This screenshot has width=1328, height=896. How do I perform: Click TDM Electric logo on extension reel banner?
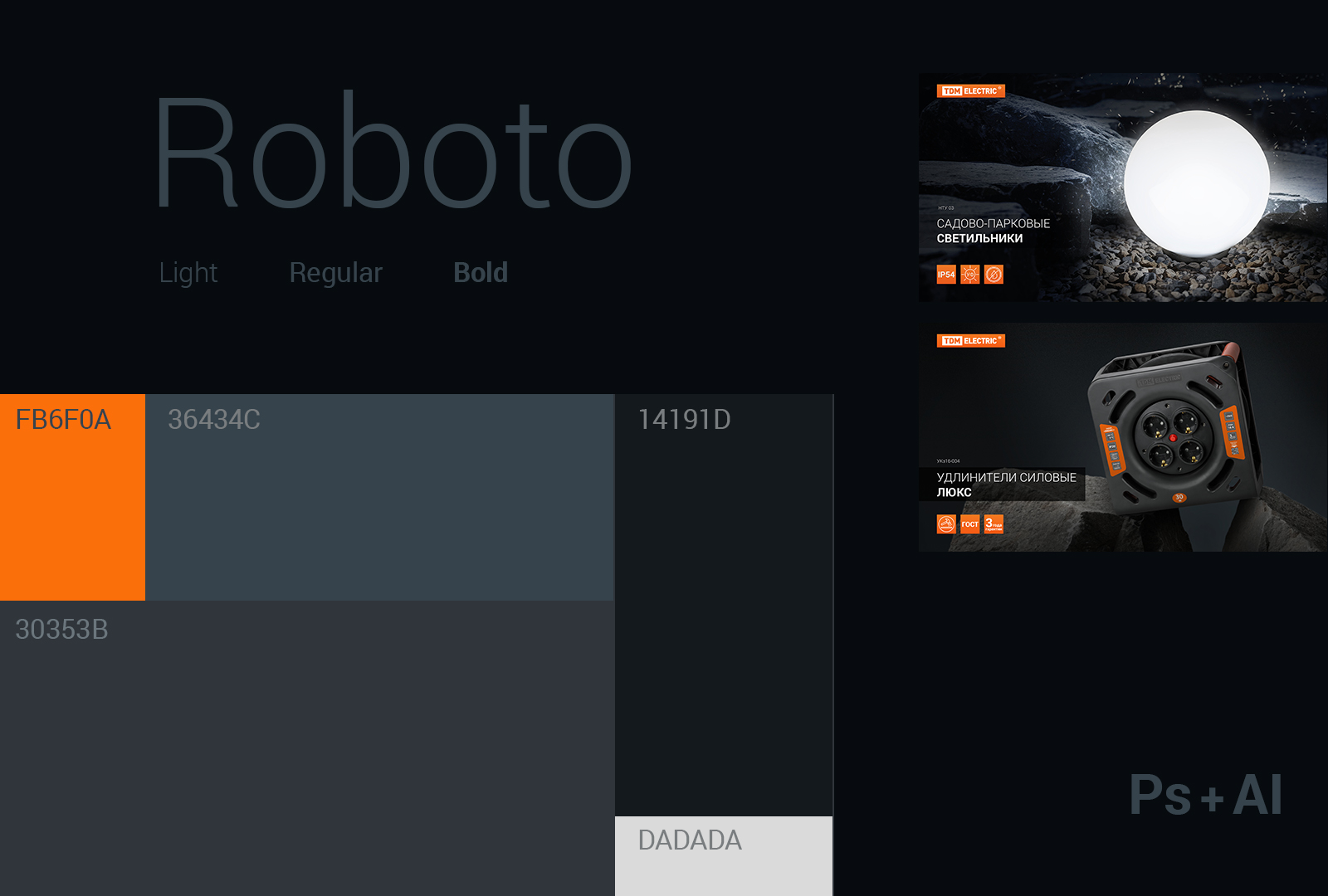[x=970, y=341]
